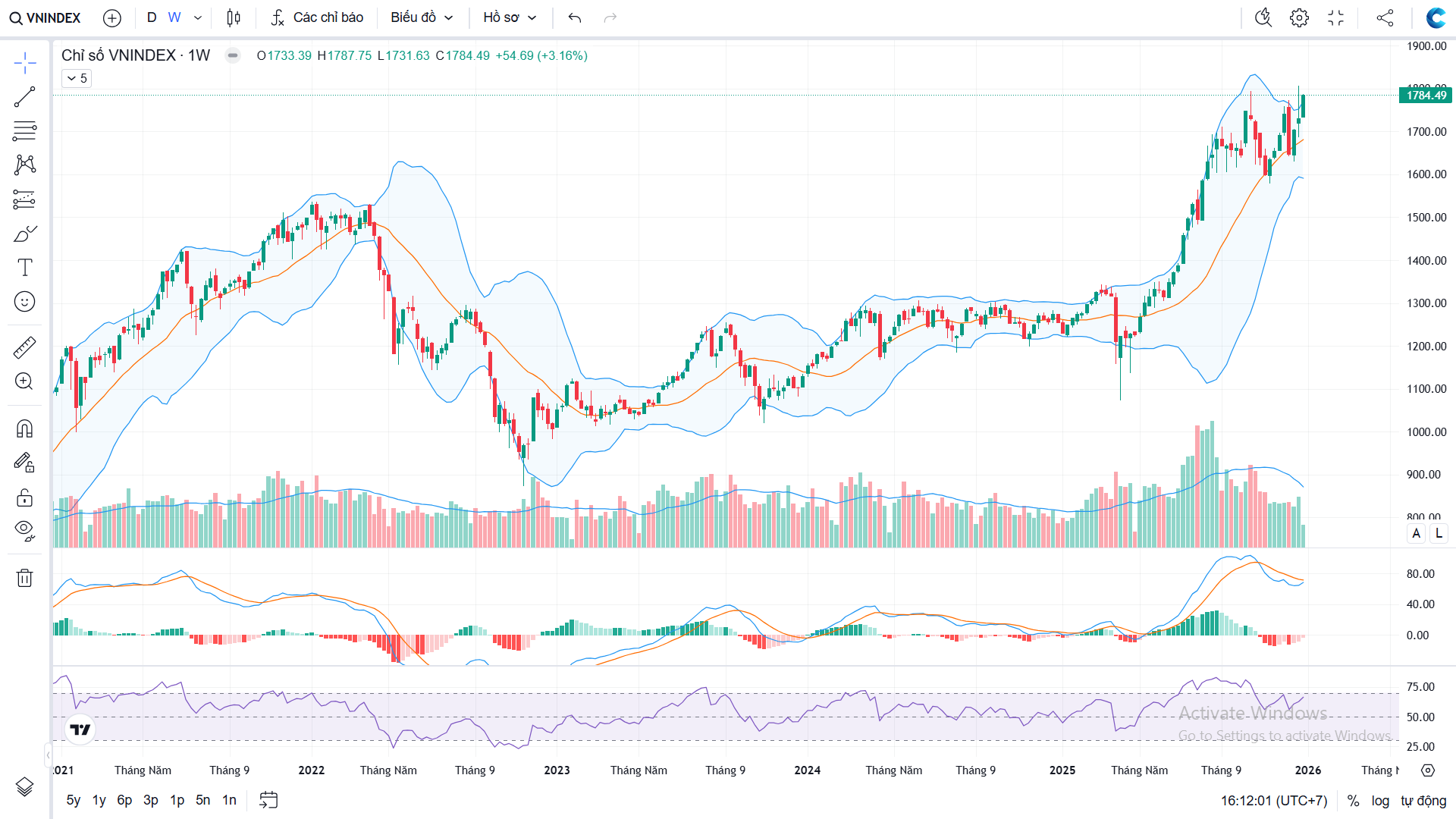Viewport: 1456px width, 819px height.
Task: Click the 1784.49 current price label
Action: [x=1426, y=95]
